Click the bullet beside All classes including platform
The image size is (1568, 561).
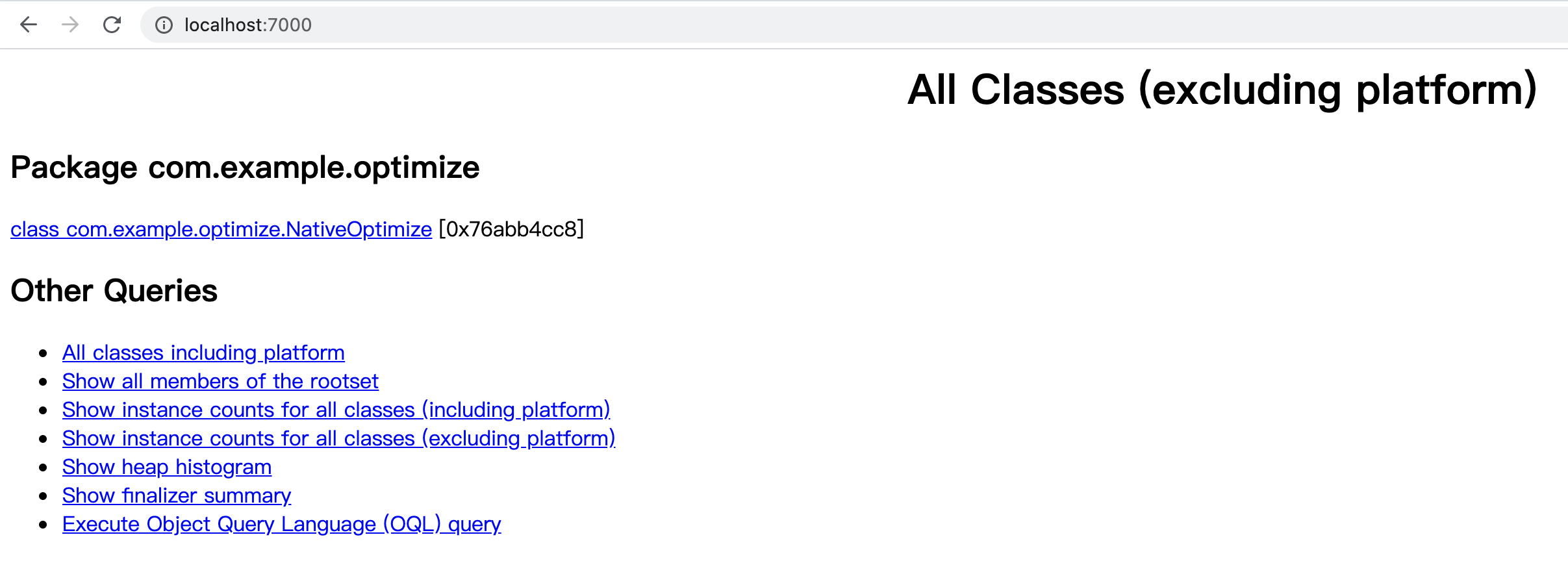coord(44,353)
